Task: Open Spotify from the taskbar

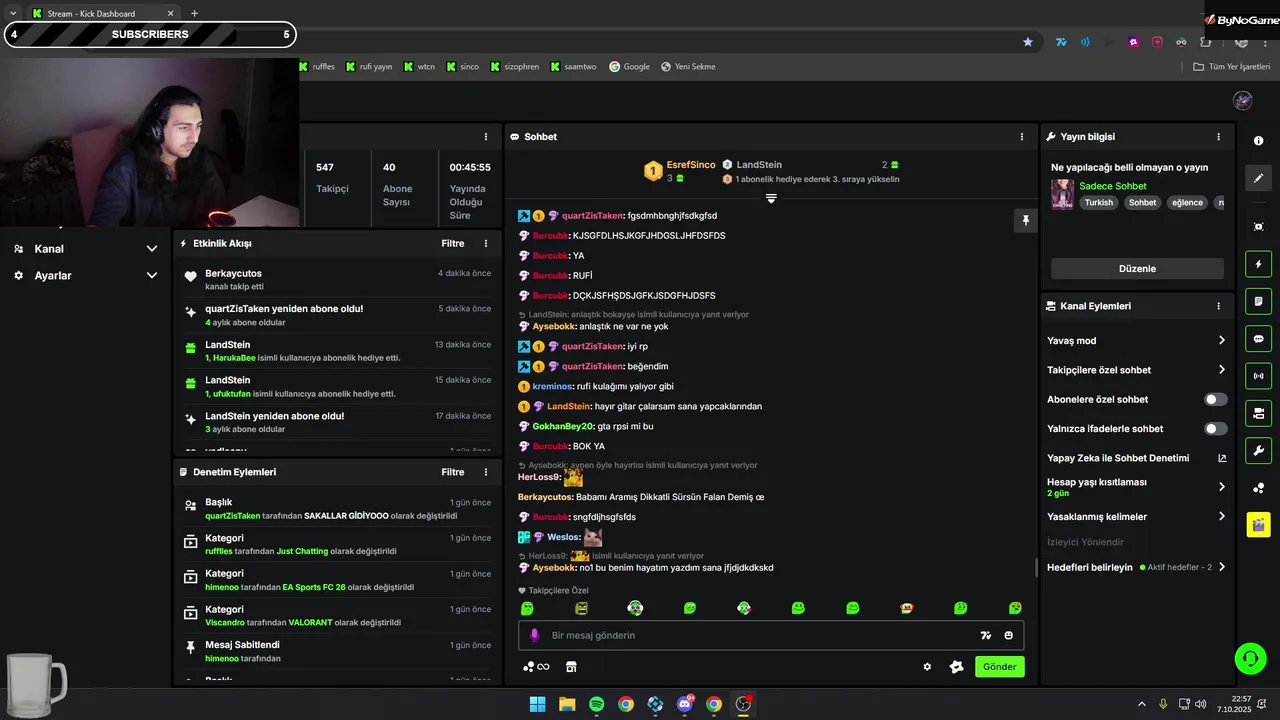Action: click(x=597, y=704)
